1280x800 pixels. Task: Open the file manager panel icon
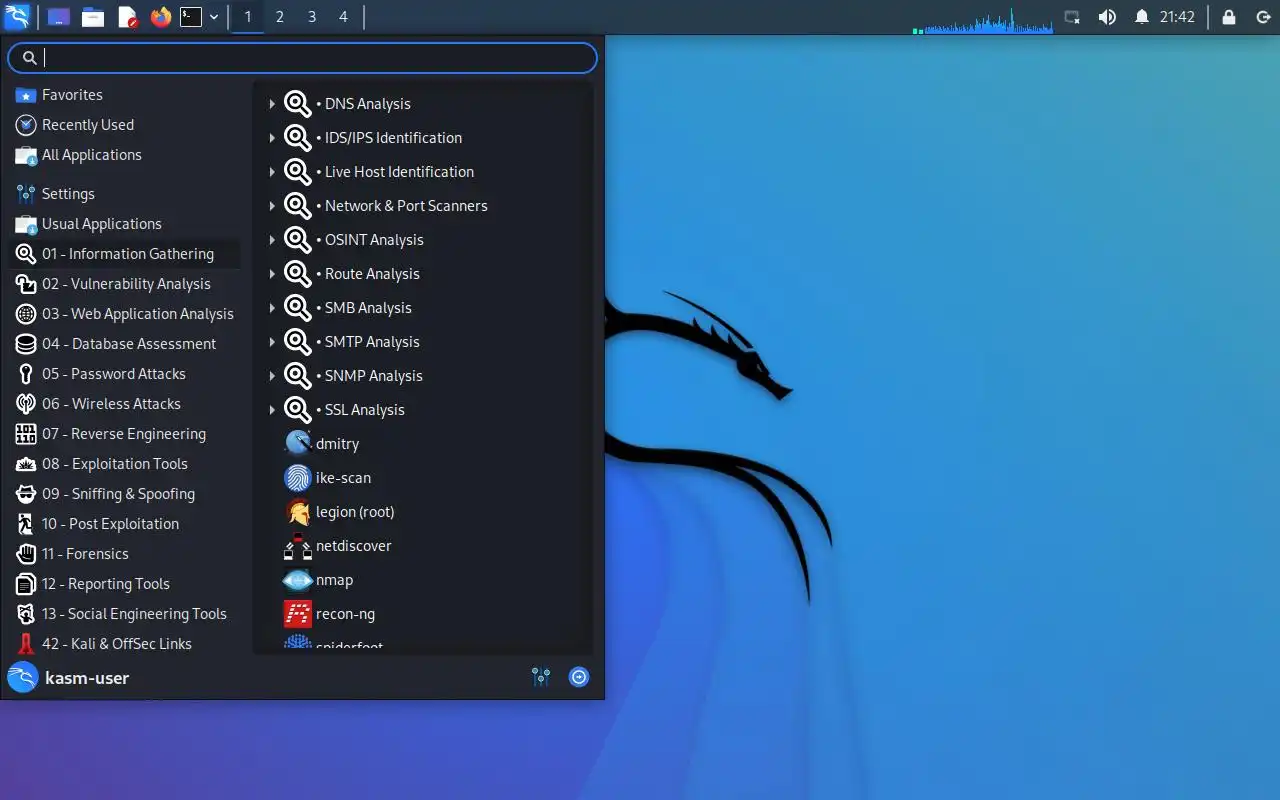coord(93,17)
